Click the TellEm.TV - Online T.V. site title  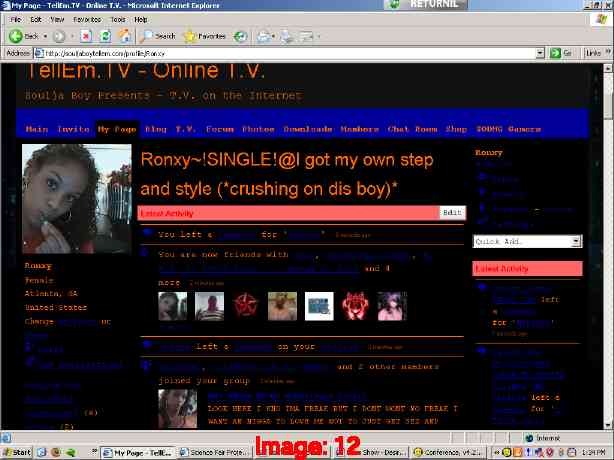pos(145,72)
